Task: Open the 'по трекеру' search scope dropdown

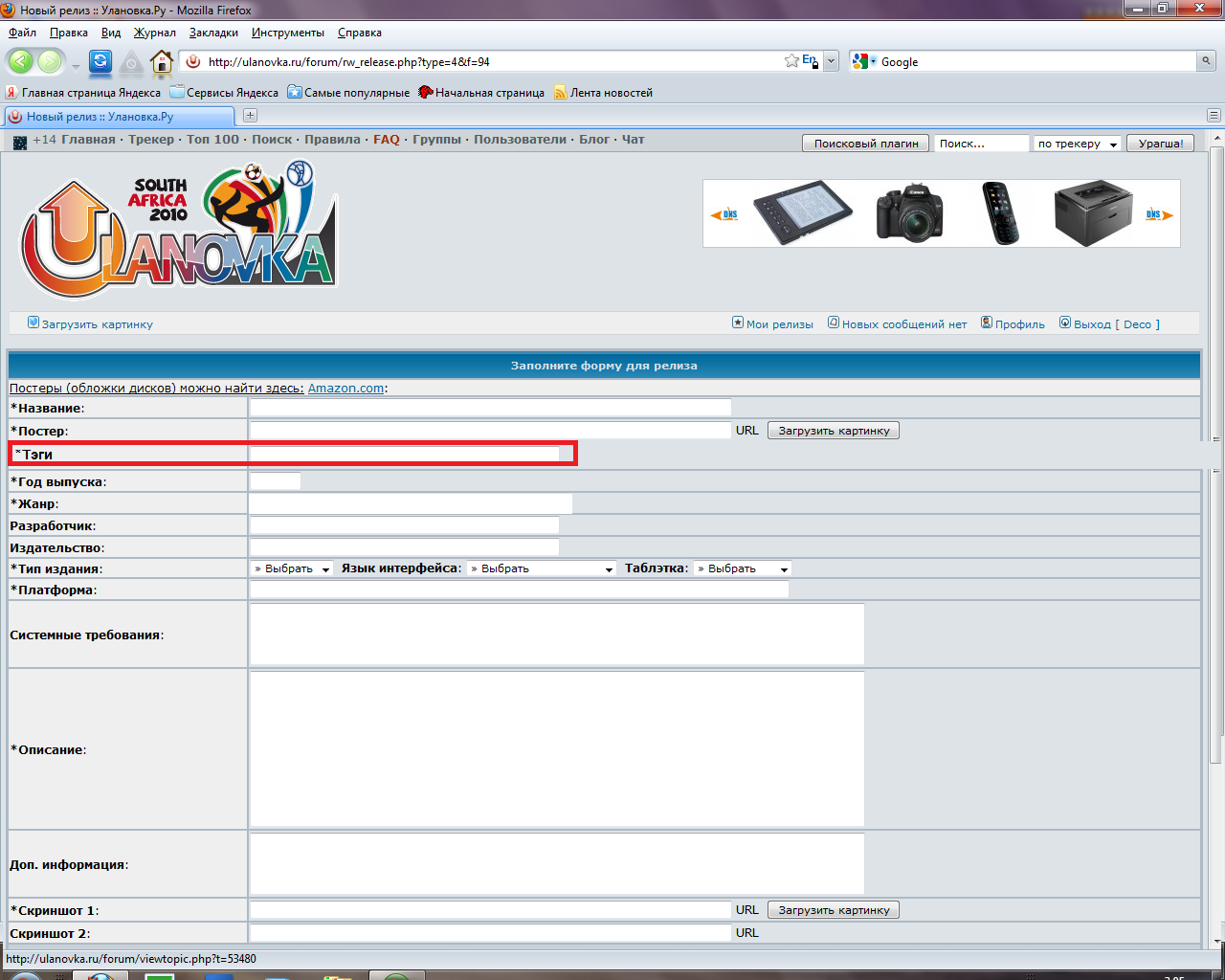Action: point(1077,144)
